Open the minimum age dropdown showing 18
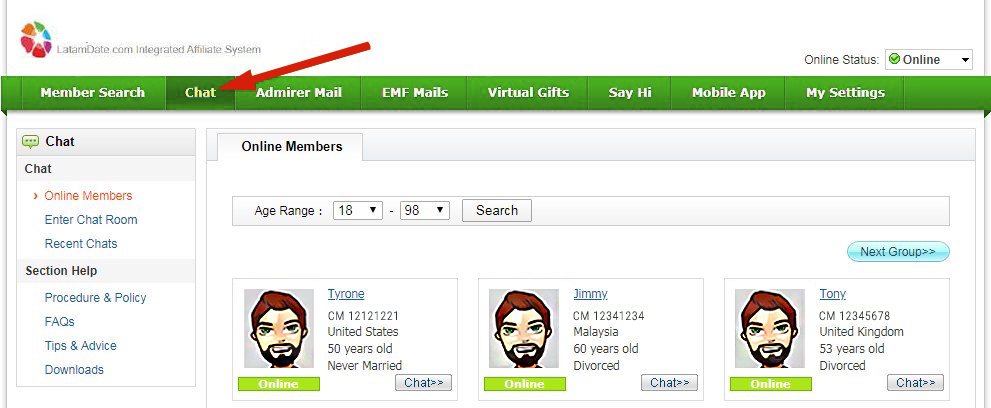Screen dimensions: 991x408 [x=358, y=210]
